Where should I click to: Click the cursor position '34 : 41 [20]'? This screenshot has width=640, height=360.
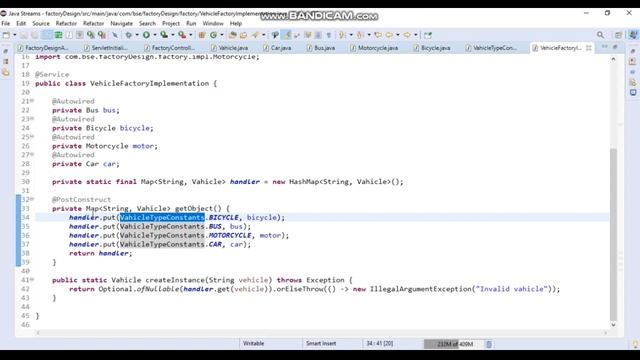pos(380,344)
